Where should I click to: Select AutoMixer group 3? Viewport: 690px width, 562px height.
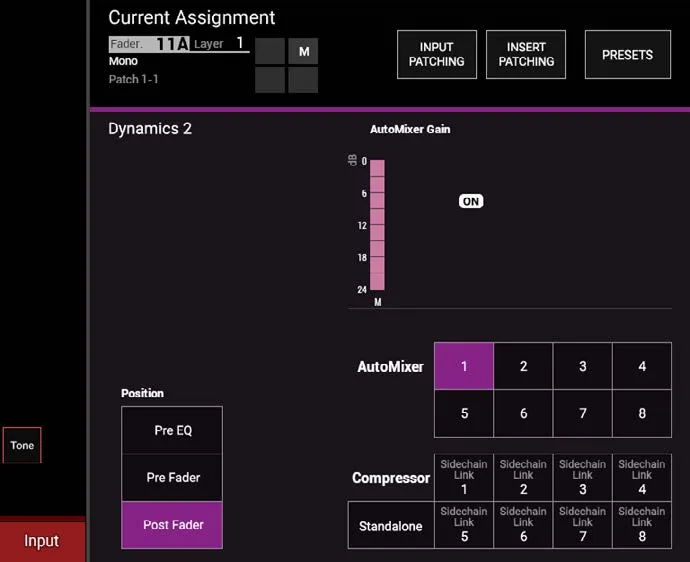[582, 366]
